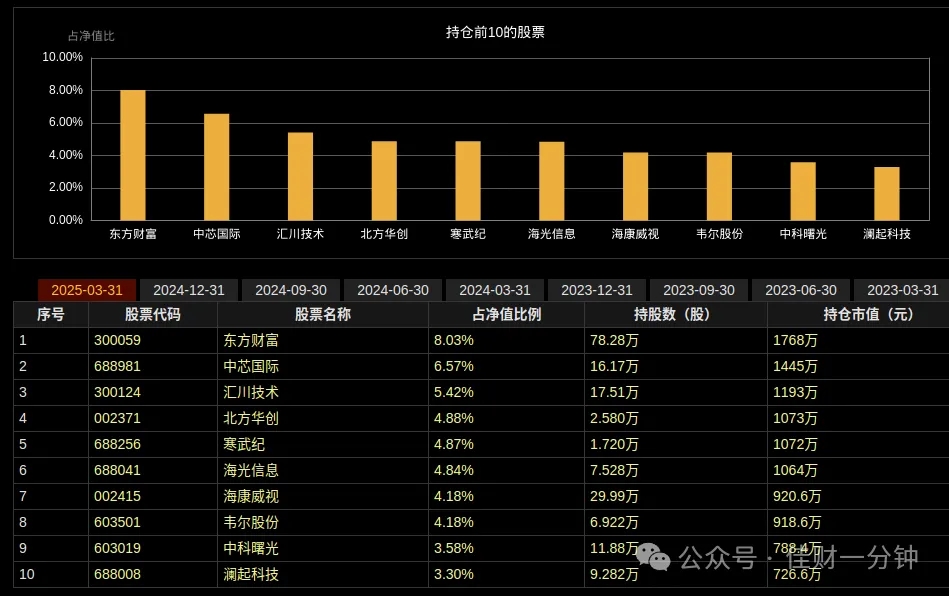This screenshot has width=949, height=596.
Task: Click the 韦尔股份 bar in the chart
Action: (719, 186)
